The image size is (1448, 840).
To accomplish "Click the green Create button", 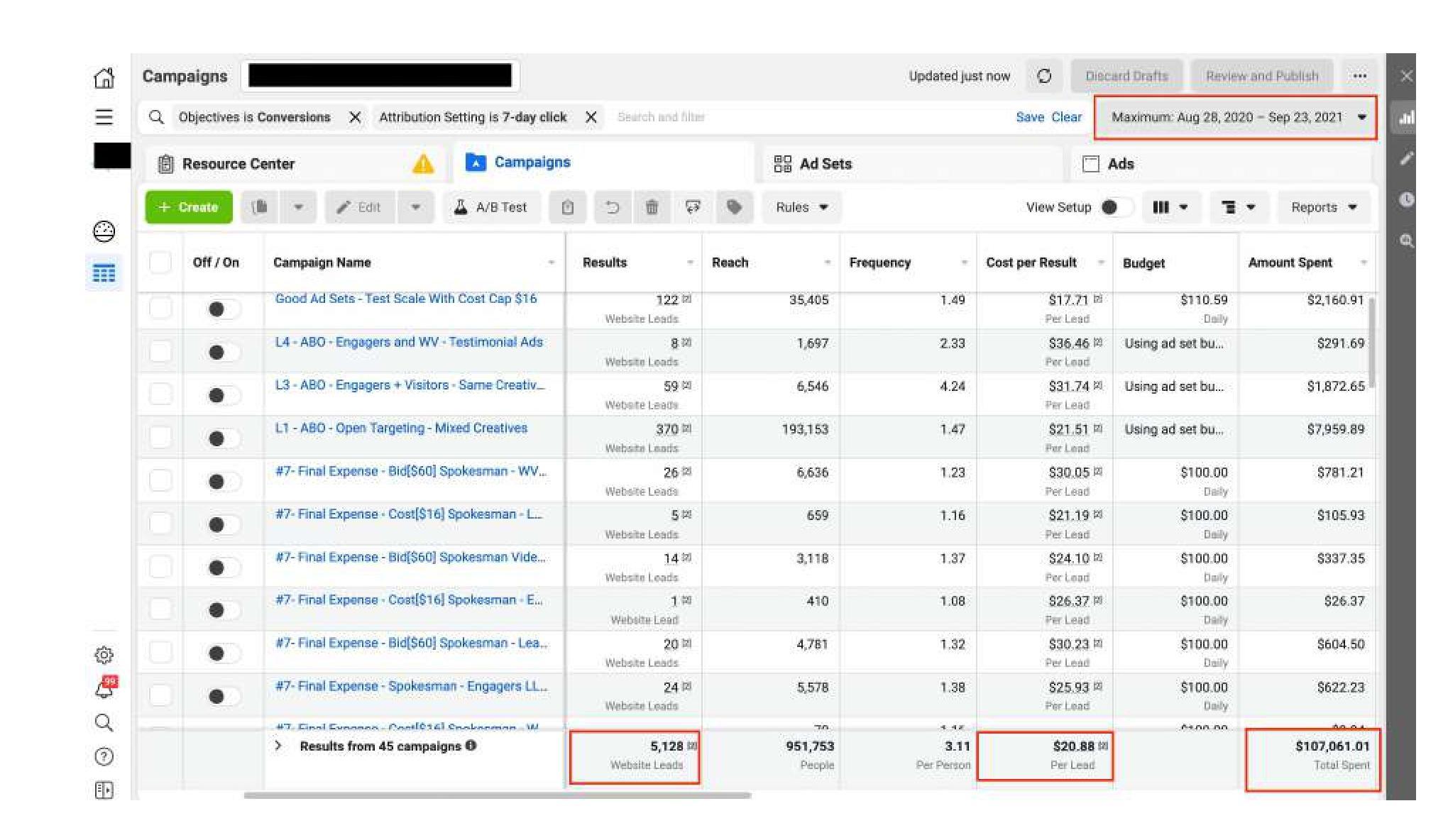I will click(x=189, y=207).
